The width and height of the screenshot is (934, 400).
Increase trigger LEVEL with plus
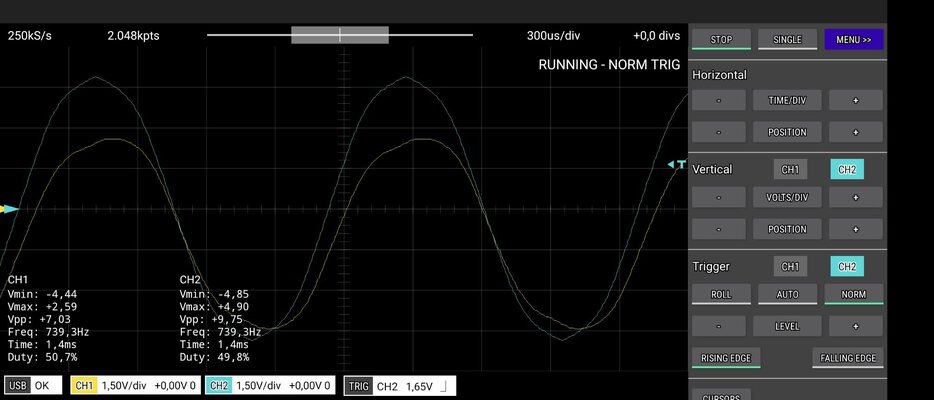pyautogui.click(x=856, y=326)
